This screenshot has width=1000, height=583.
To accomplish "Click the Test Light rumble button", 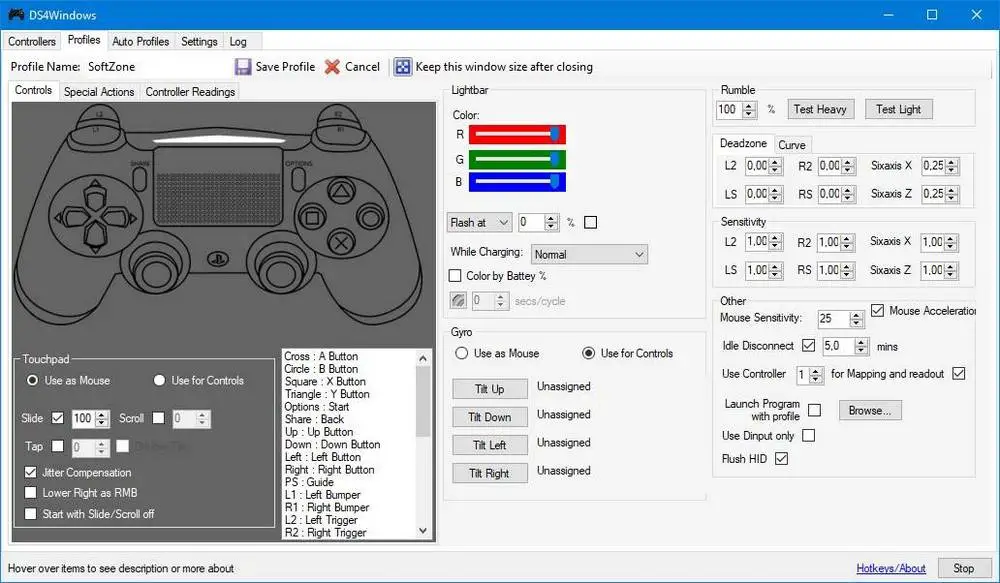I will (898, 109).
